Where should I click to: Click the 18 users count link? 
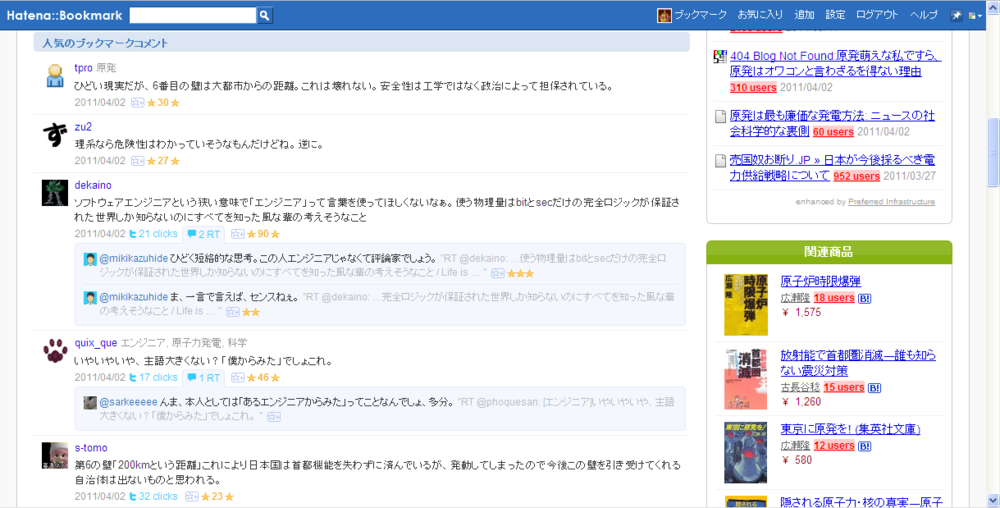pyautogui.click(x=834, y=298)
